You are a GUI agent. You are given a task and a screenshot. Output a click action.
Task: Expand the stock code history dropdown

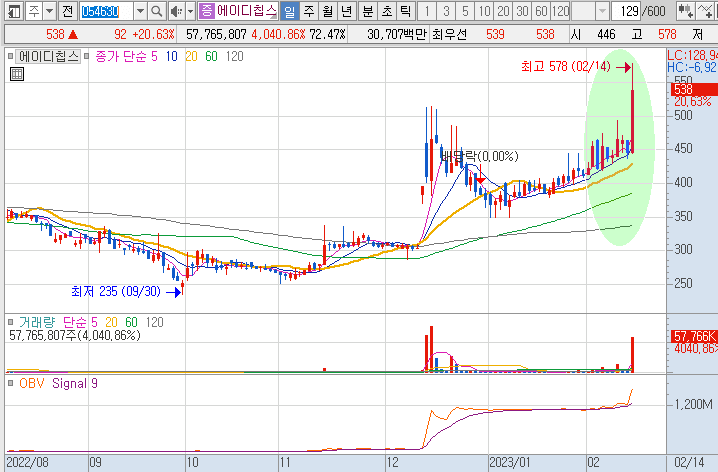click(x=140, y=11)
